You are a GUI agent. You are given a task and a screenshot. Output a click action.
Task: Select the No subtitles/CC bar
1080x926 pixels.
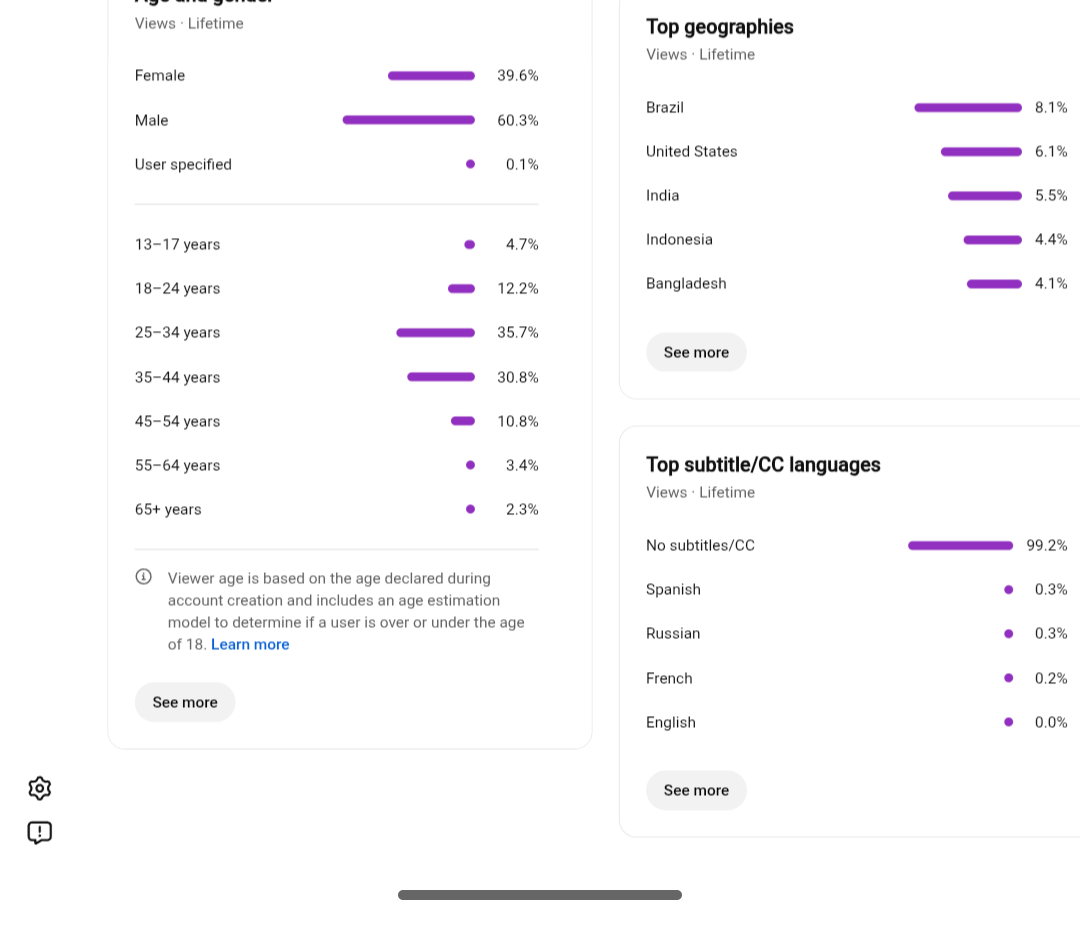960,546
